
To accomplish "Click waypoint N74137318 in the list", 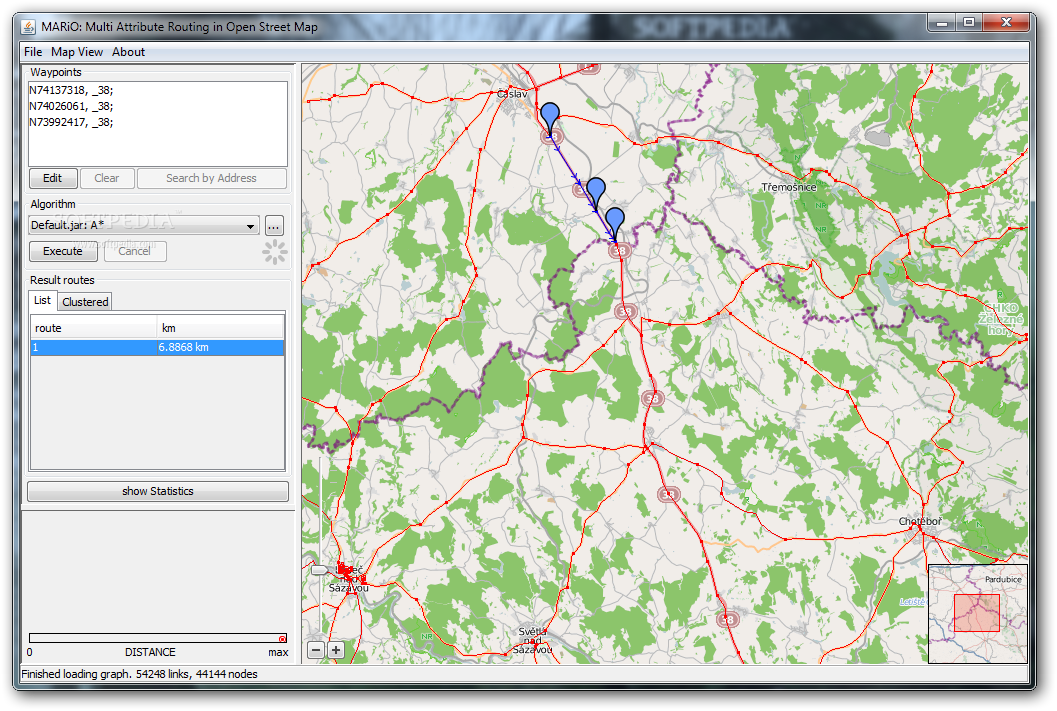I will pyautogui.click(x=71, y=90).
